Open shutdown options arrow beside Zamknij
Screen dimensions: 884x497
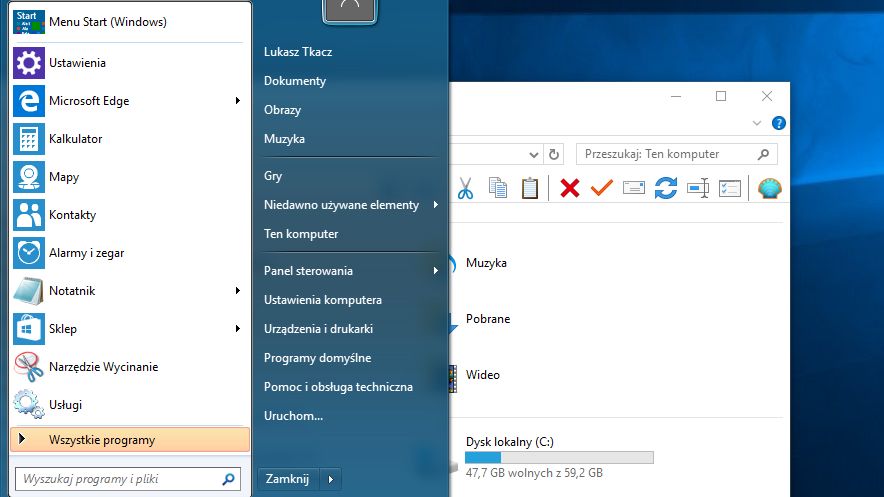pyautogui.click(x=330, y=479)
